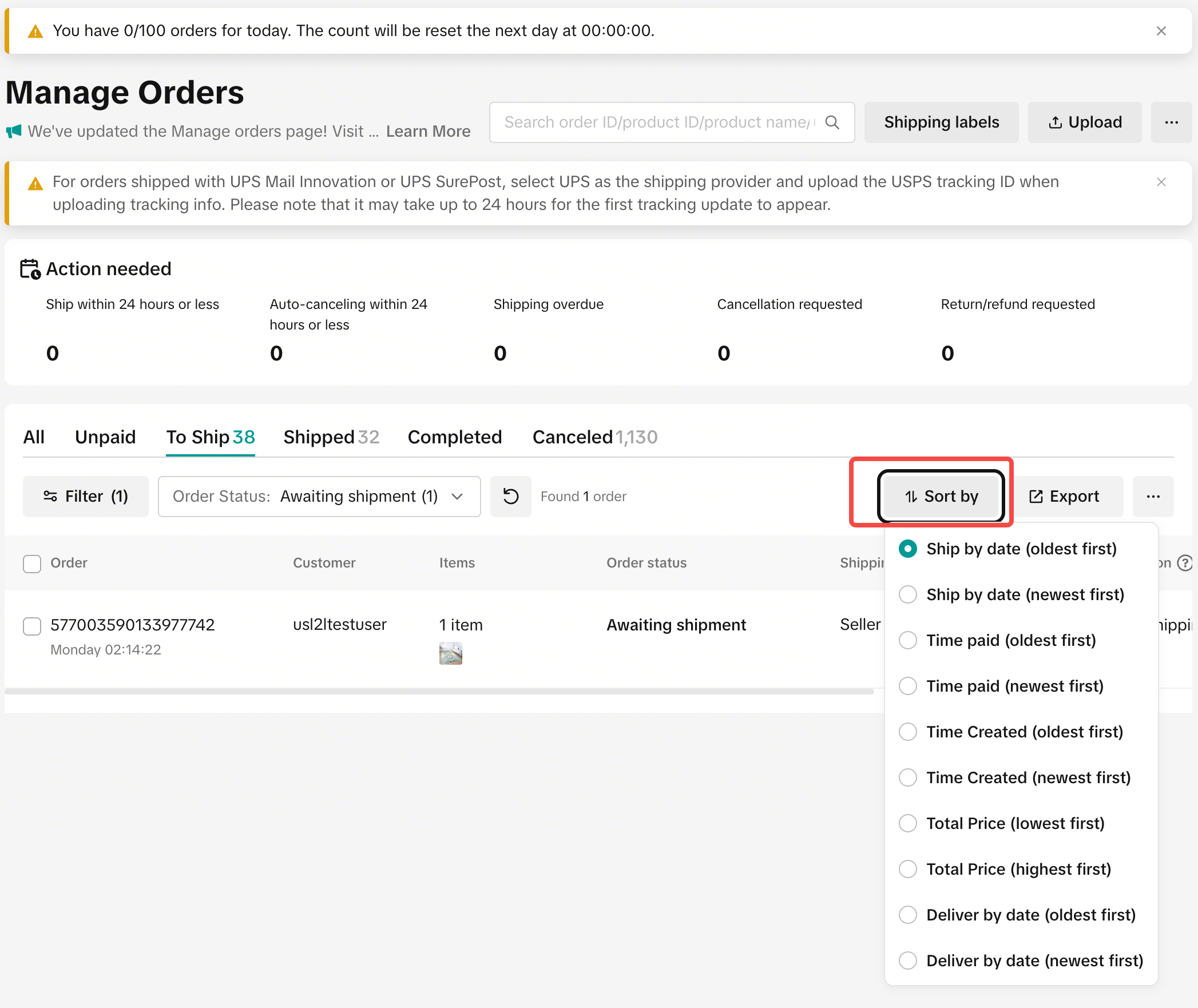Click the refresh orders icon
The image size is (1198, 1008).
click(510, 496)
